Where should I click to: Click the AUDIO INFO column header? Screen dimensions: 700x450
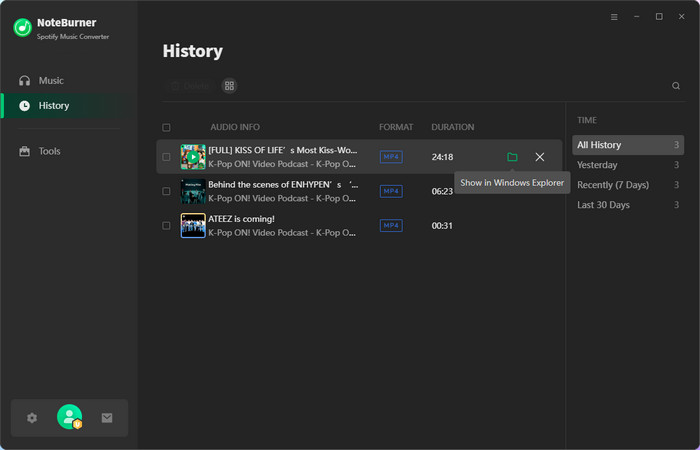(235, 127)
